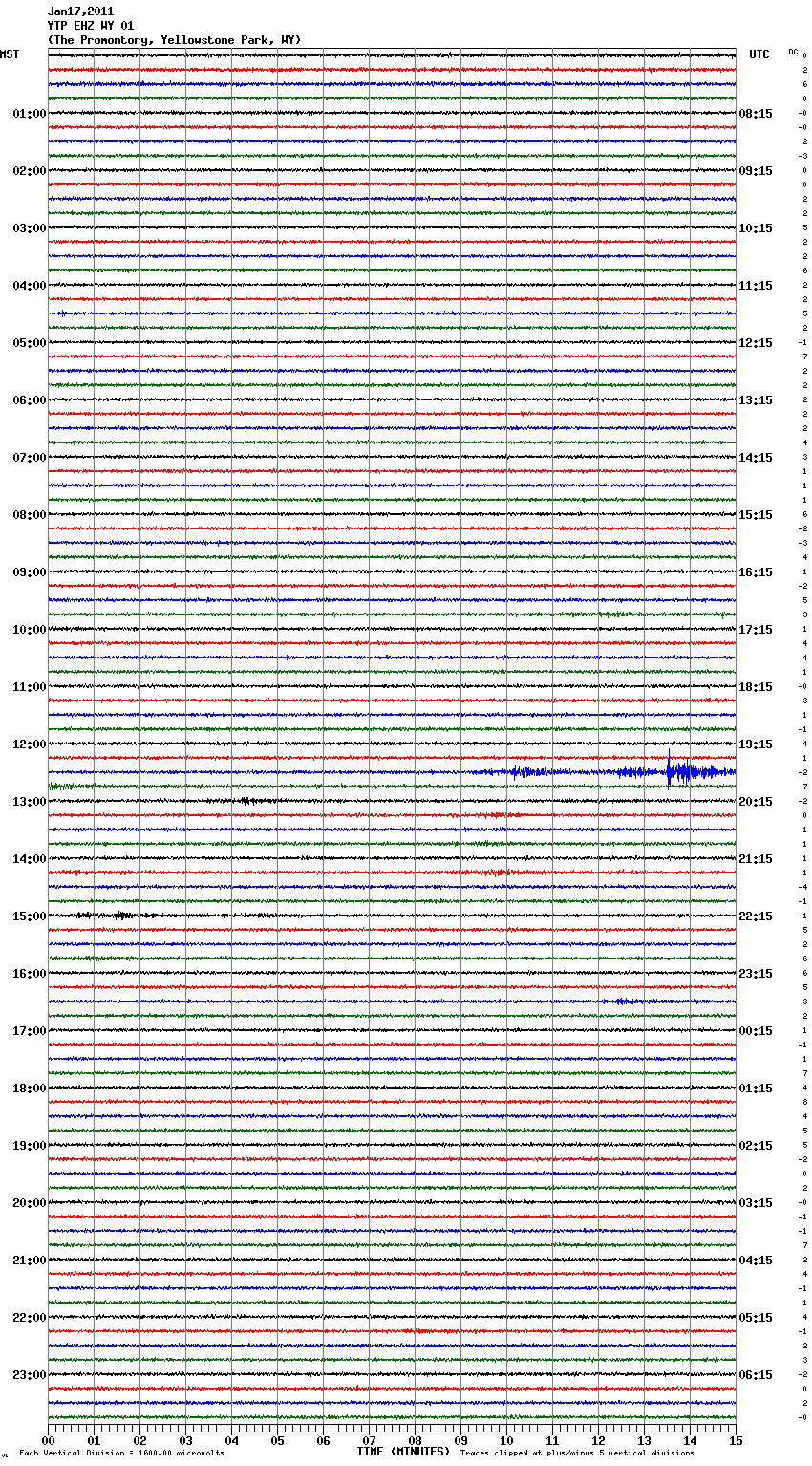Click the 13:15 UTC time label
Image resolution: width=812 pixels, height=1466 pixels.
click(756, 400)
